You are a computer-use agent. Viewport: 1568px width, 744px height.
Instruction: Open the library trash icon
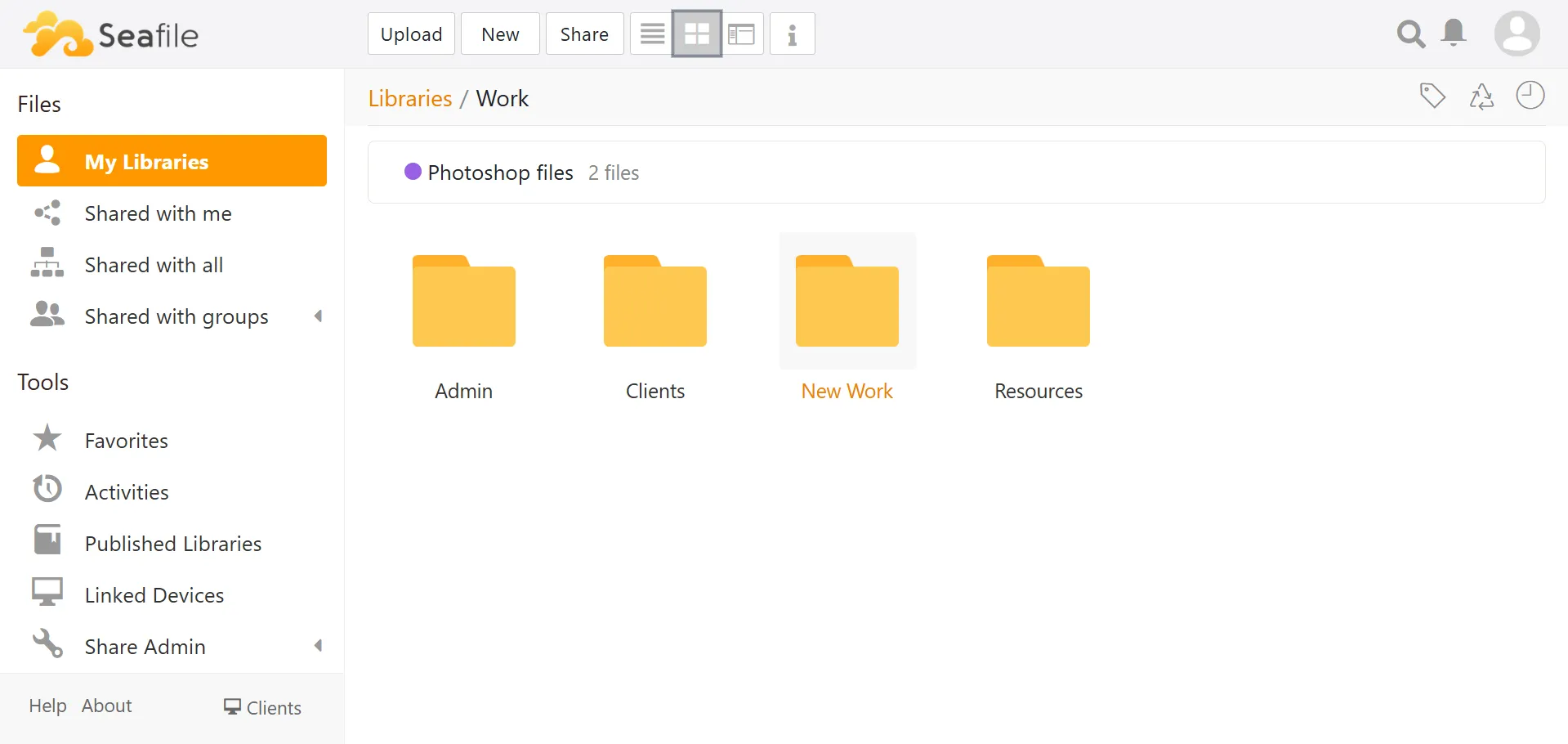point(1481,96)
